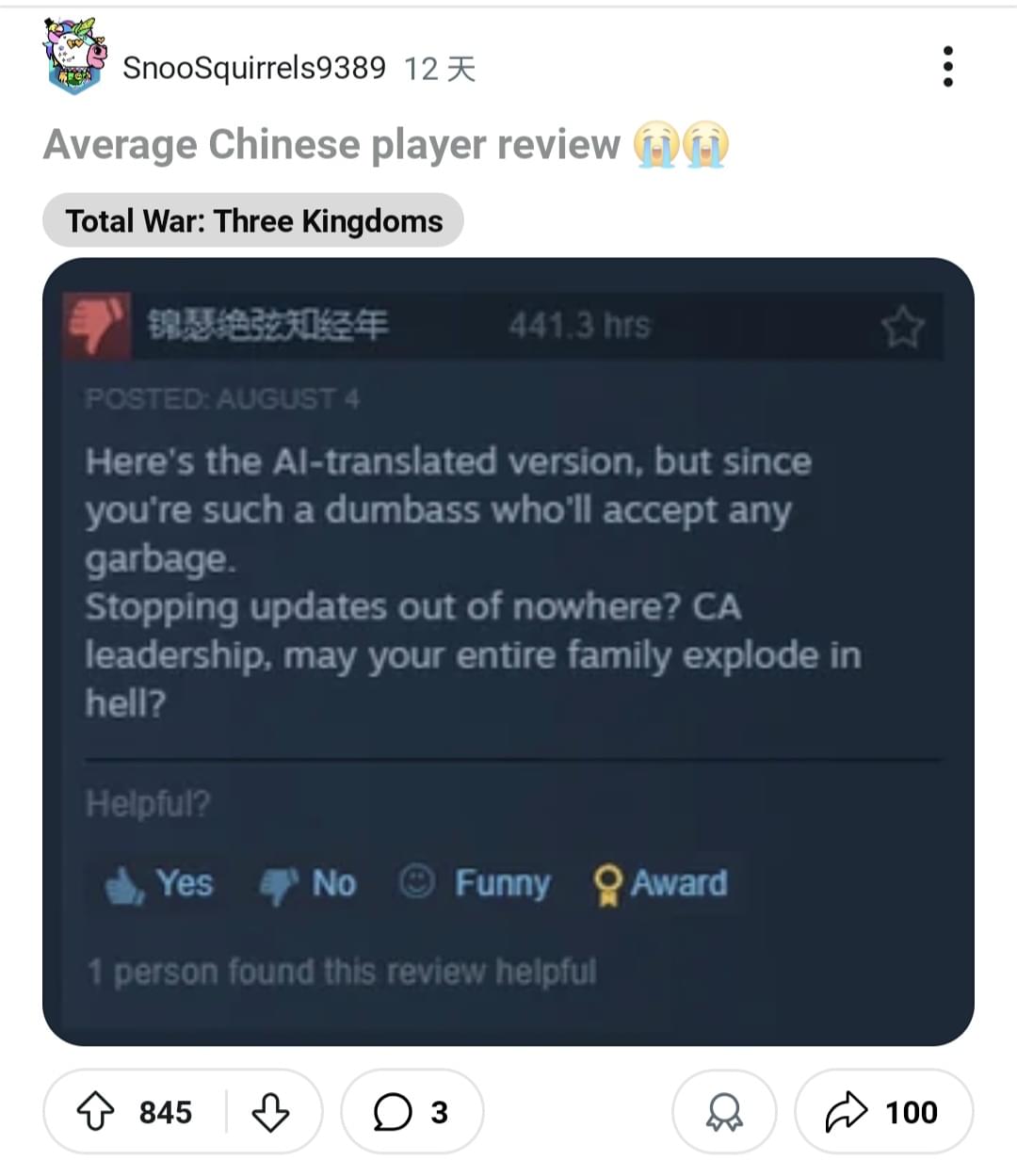1017x1176 pixels.
Task: Open the three-dot post options menu
Action: click(x=947, y=67)
